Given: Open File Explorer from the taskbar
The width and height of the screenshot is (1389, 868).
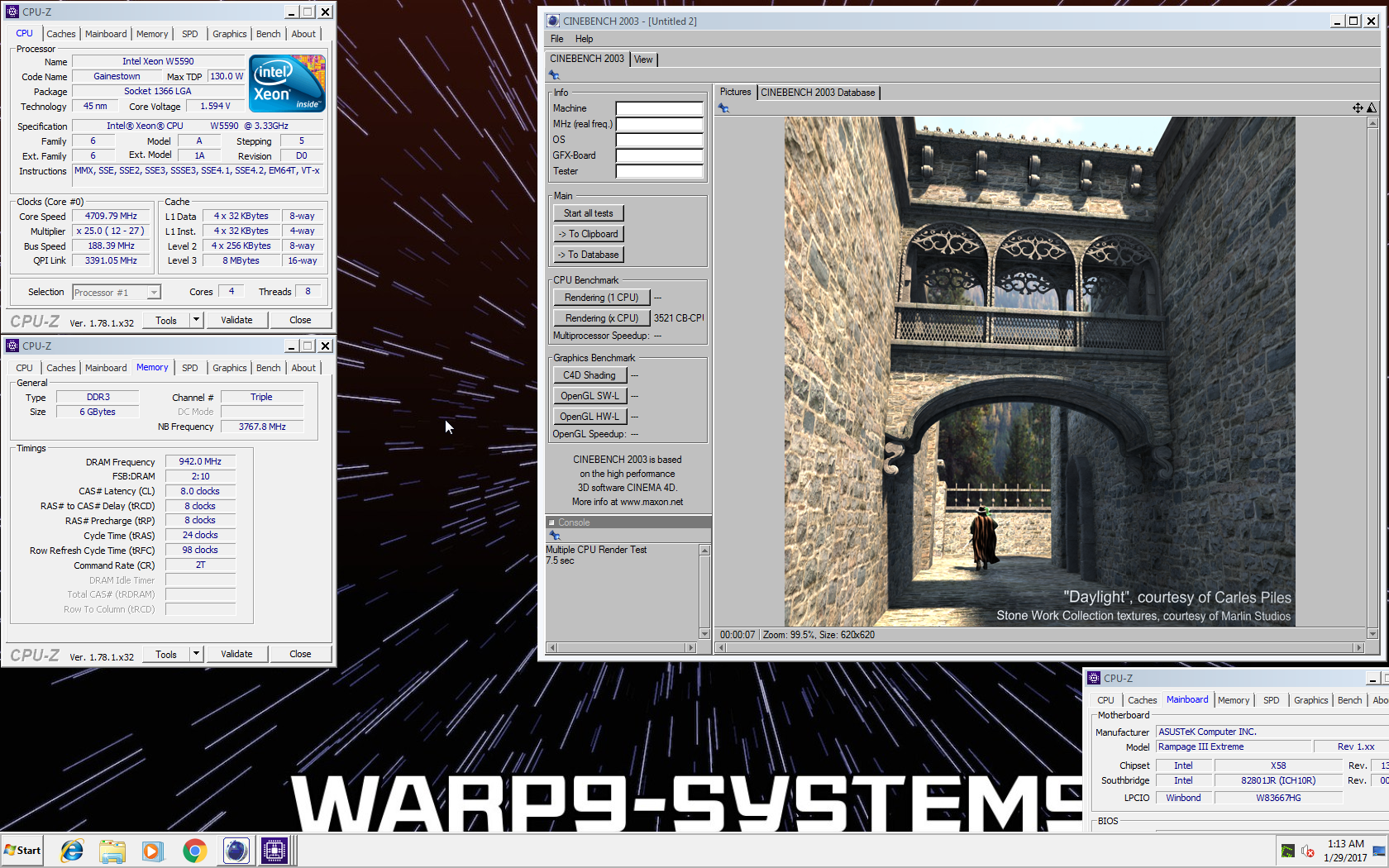Looking at the screenshot, I should [112, 850].
